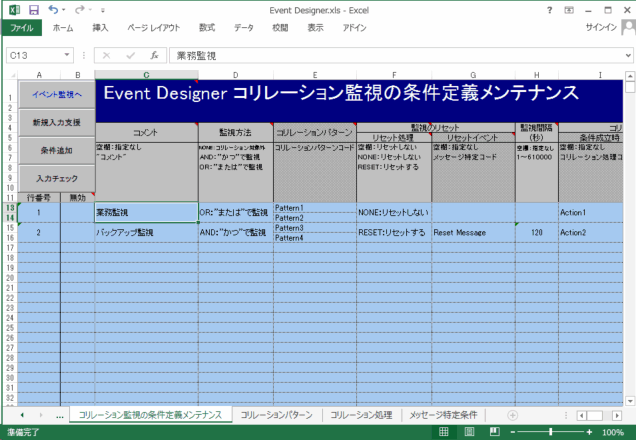Viewport: 636px width, 440px height.
Task: Select the Pattern3 cell
Action: point(315,228)
